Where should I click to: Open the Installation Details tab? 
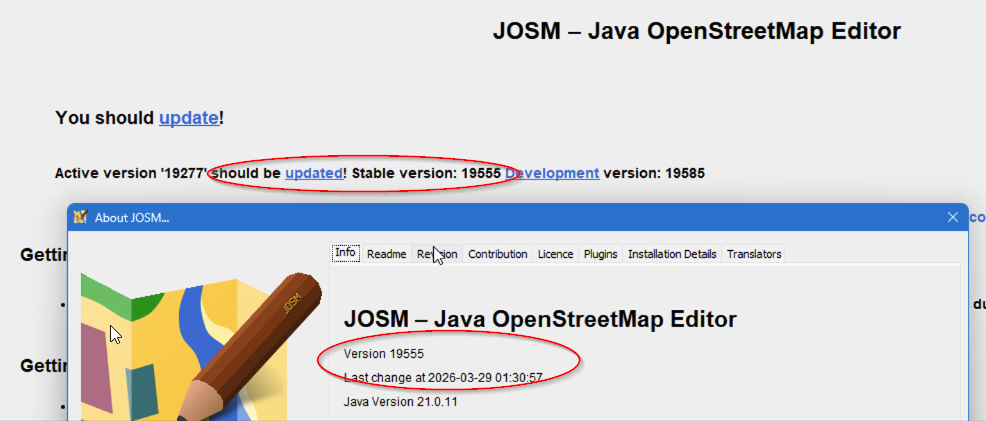tap(672, 254)
